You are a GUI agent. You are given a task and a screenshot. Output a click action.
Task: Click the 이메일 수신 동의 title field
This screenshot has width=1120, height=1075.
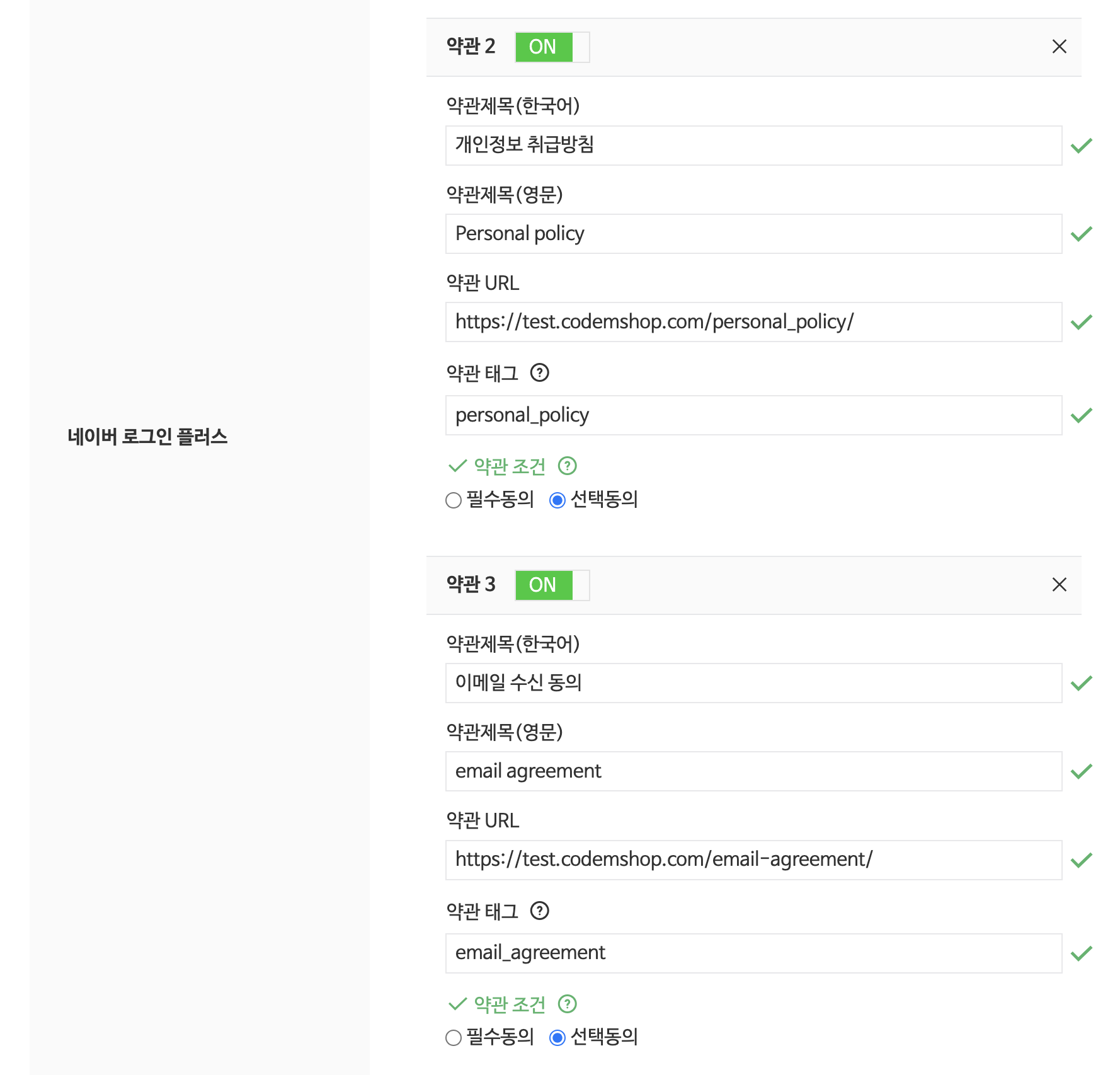coord(753,683)
